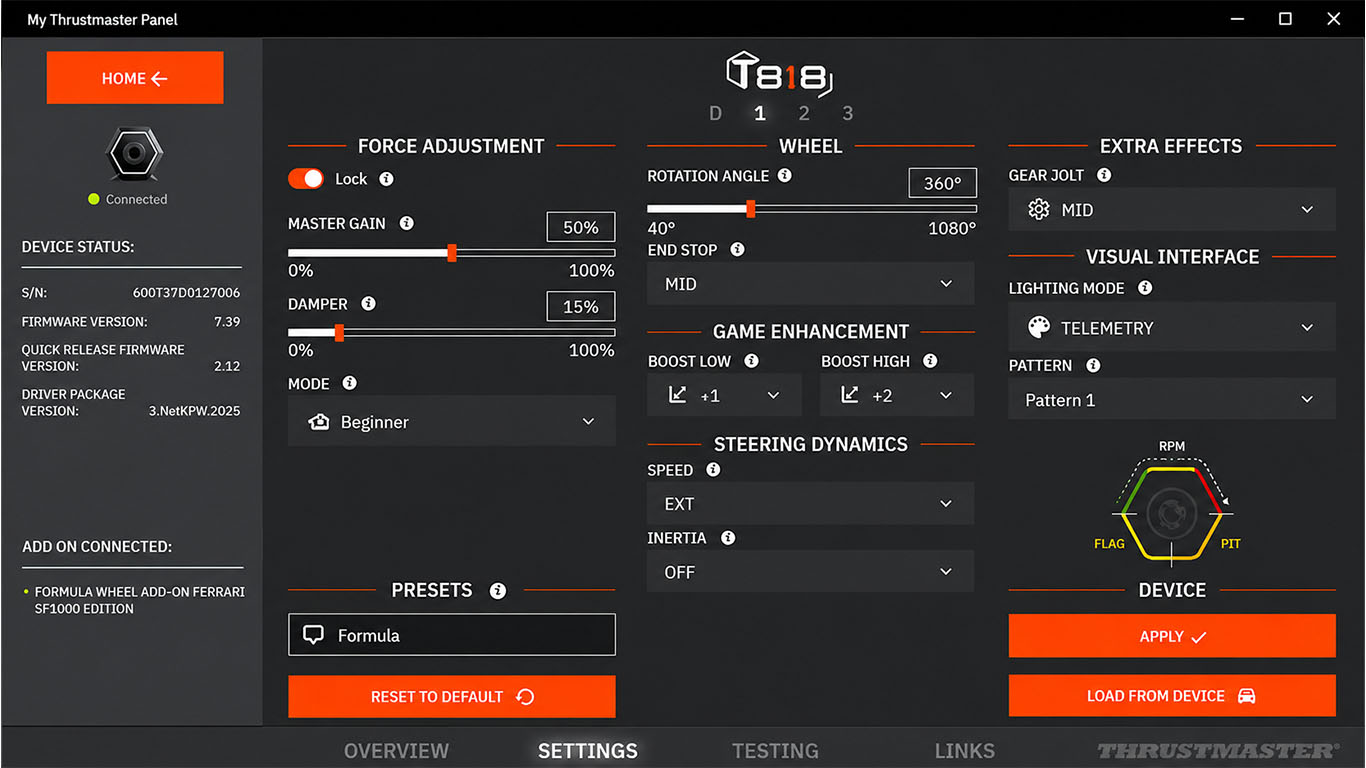This screenshot has width=1366, height=768.
Task: Click the Damper 15% value box
Action: coord(581,307)
